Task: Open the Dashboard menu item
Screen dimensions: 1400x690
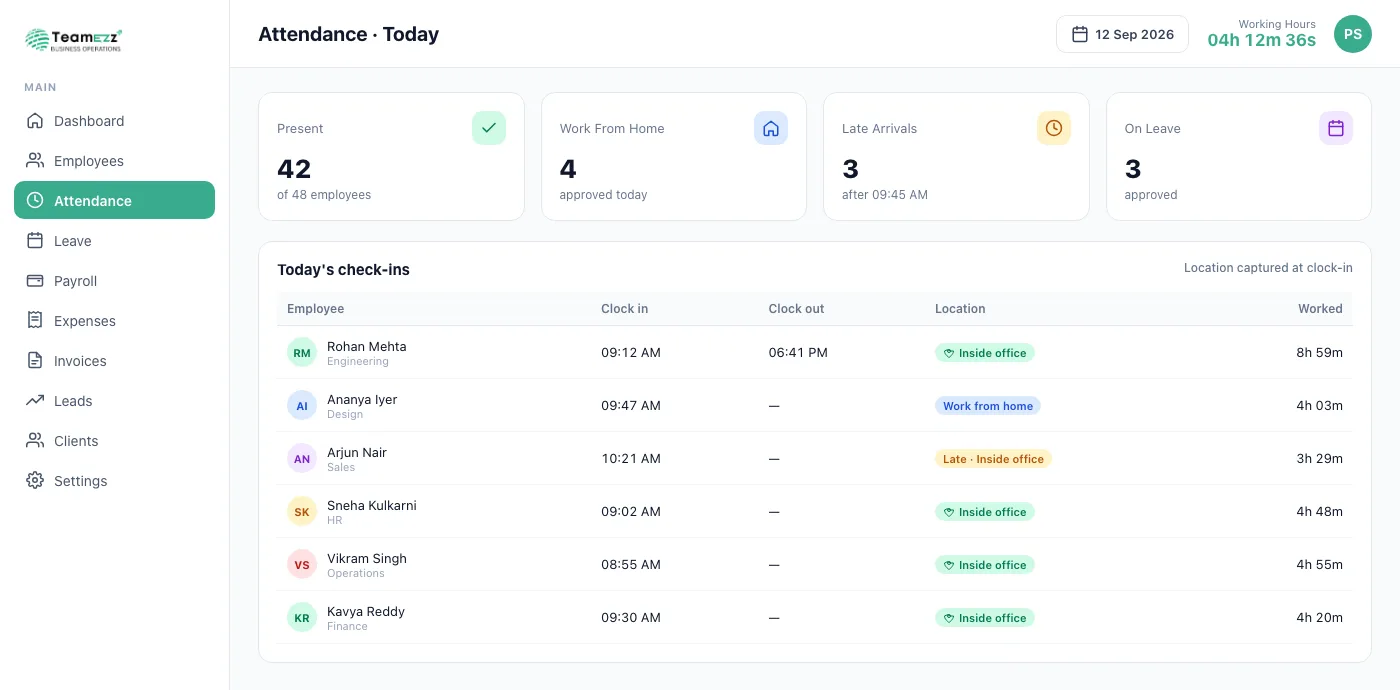Action: (114, 121)
